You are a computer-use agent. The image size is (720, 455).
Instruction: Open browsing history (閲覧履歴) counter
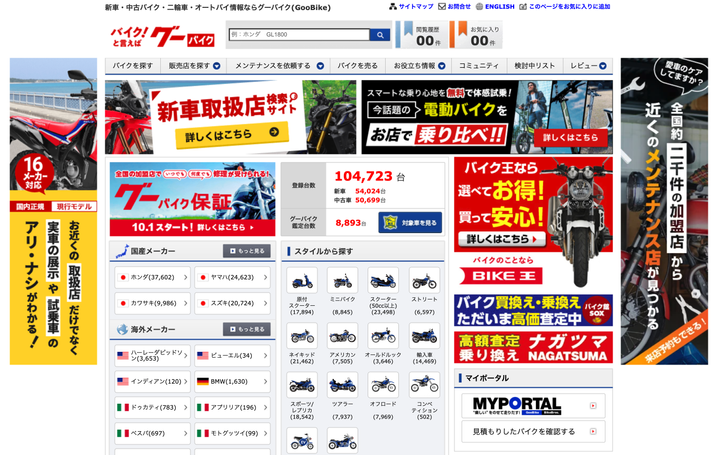click(421, 35)
